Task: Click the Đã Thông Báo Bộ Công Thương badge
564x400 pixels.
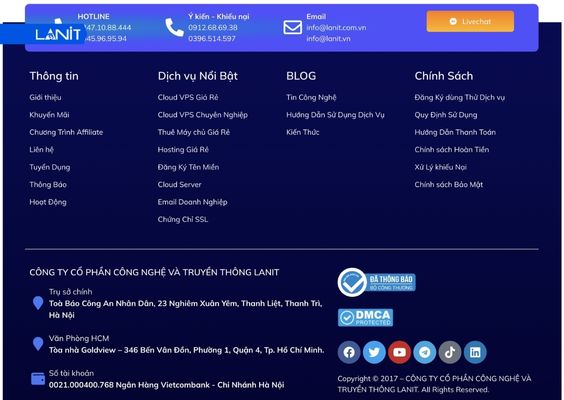Action: (377, 282)
